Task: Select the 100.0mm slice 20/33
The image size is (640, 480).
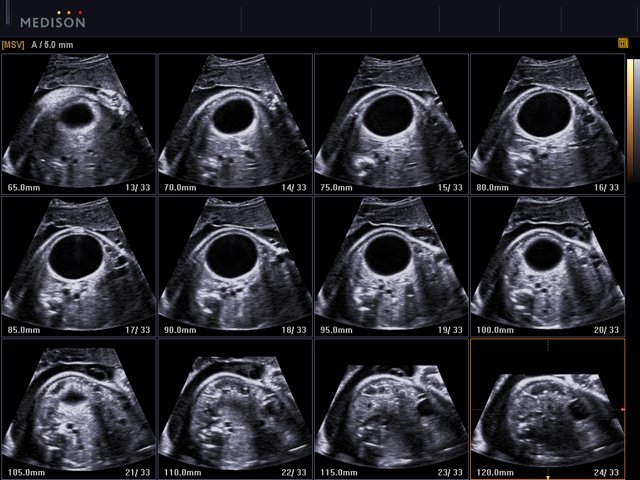Action: click(547, 265)
